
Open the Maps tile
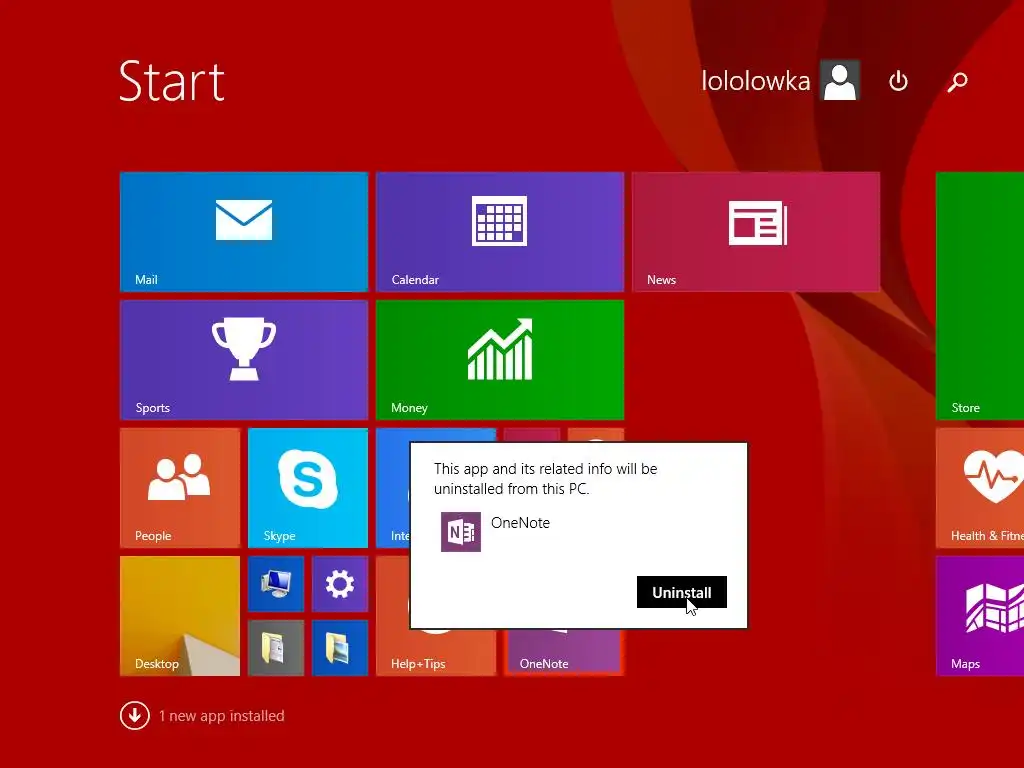coord(980,615)
